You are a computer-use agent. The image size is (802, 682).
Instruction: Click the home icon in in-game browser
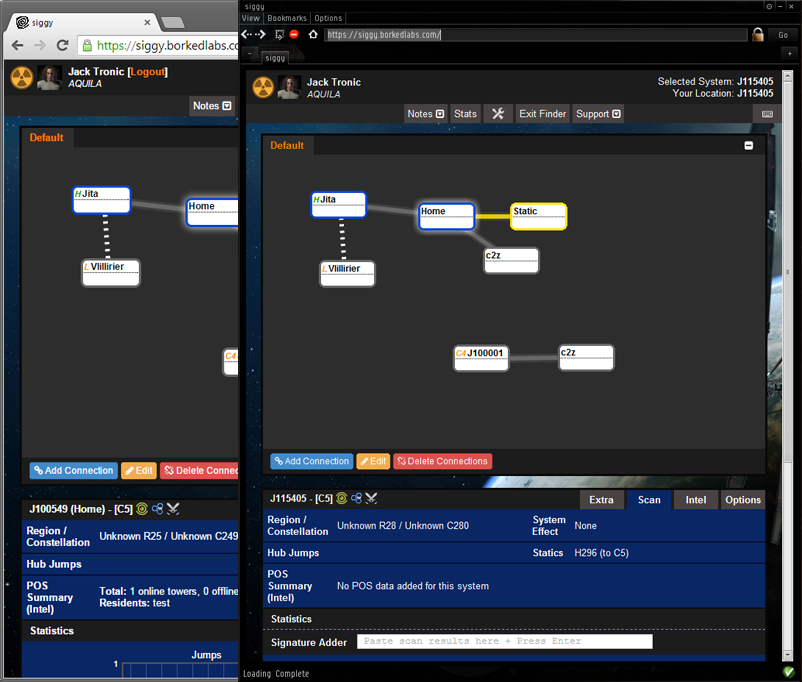pos(312,34)
